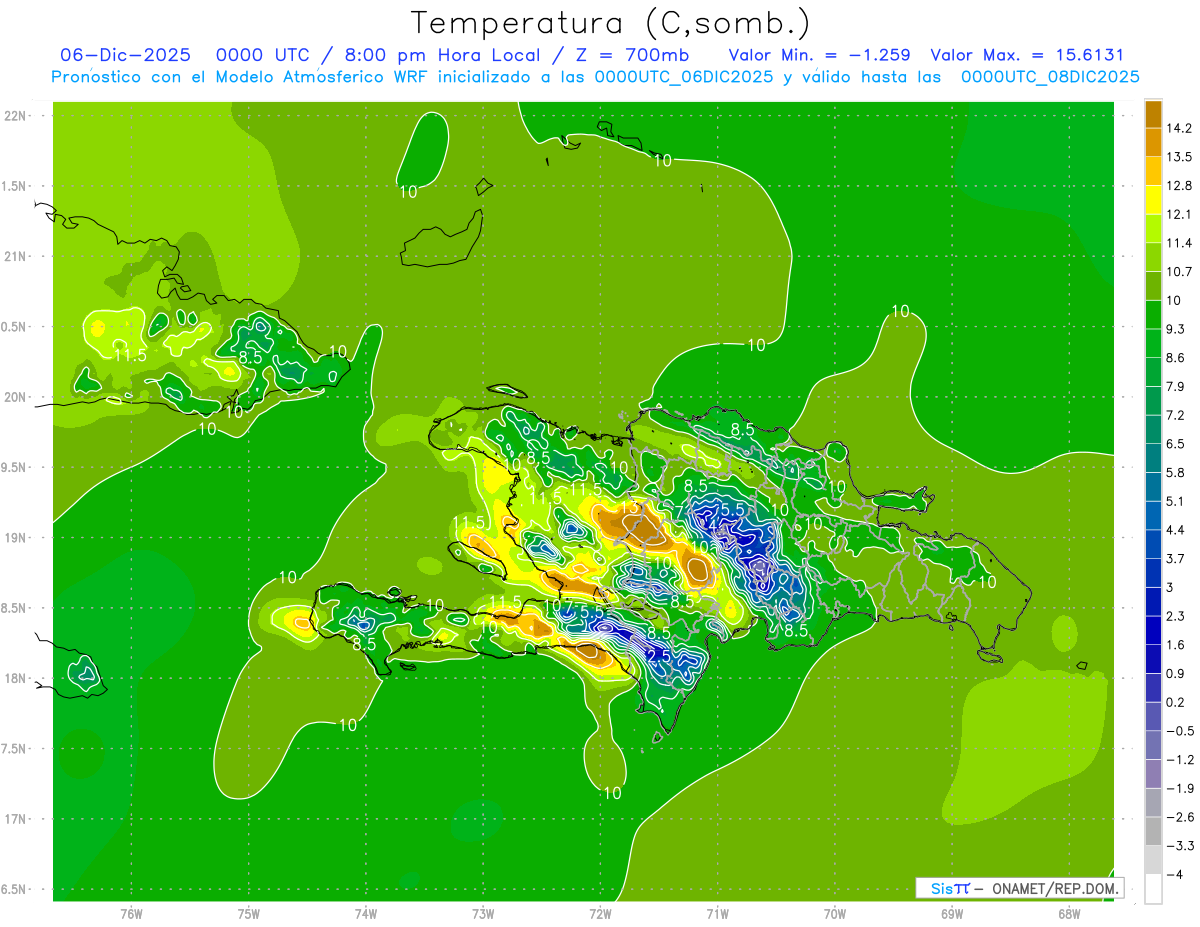This screenshot has height=927, width=1200.
Task: Click the "9.3" value on the color legend
Action: (1175, 329)
